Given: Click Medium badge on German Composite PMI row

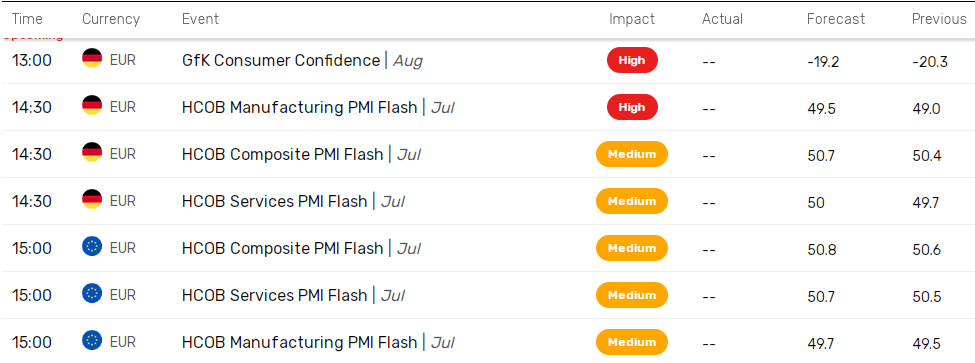Looking at the screenshot, I should [632, 154].
